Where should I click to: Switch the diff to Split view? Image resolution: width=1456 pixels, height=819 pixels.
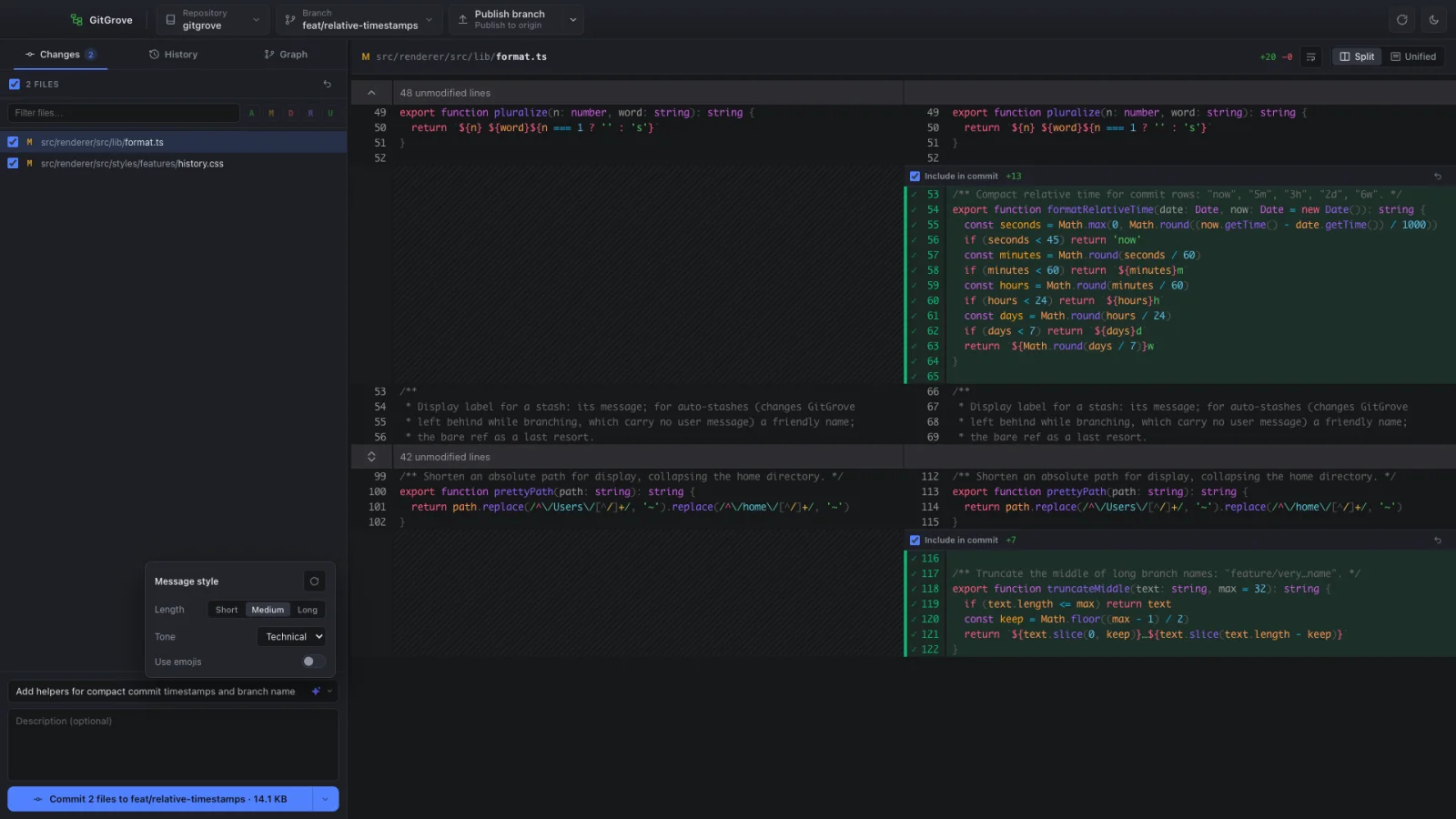click(x=1357, y=56)
